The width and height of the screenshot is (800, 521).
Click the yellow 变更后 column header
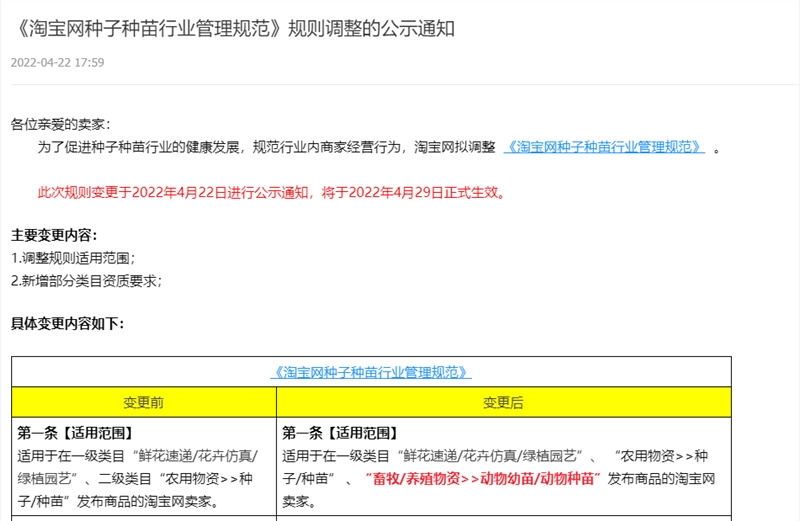click(x=503, y=402)
